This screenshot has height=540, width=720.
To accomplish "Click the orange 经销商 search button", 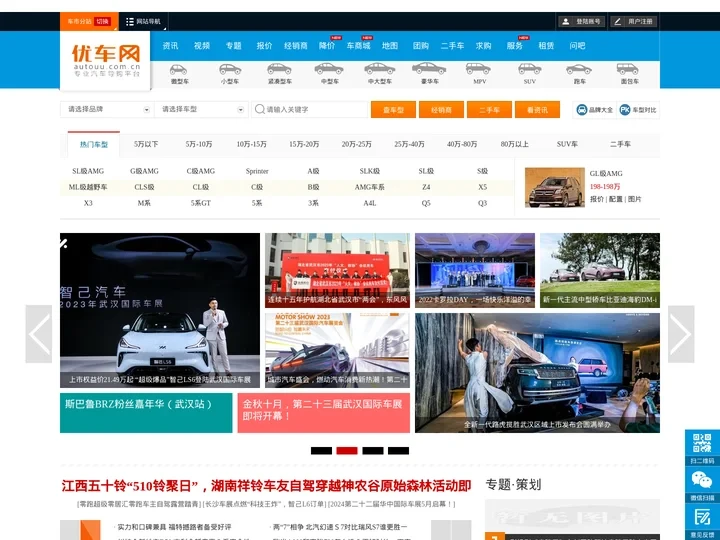I will (x=441, y=110).
